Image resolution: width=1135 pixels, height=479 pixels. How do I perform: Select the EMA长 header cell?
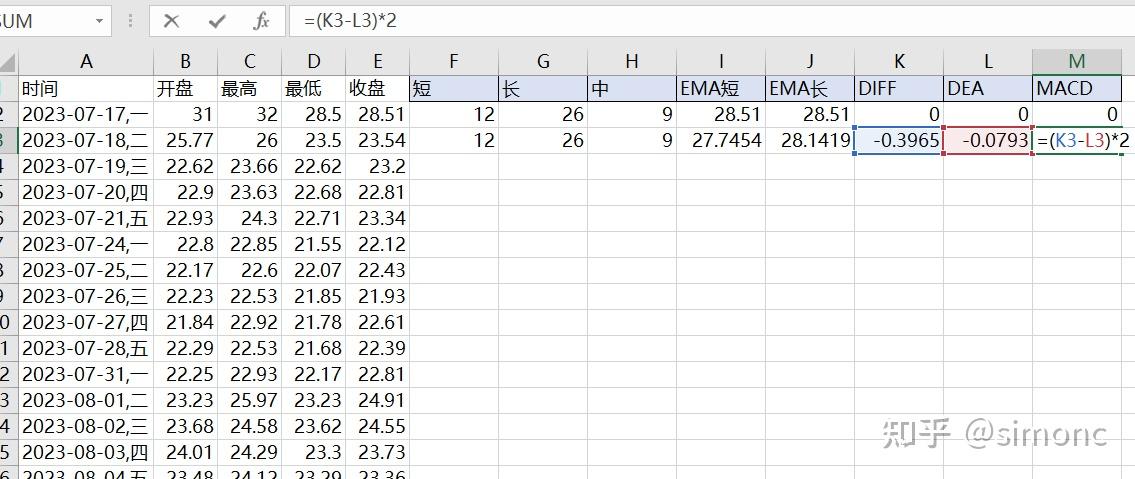point(809,88)
